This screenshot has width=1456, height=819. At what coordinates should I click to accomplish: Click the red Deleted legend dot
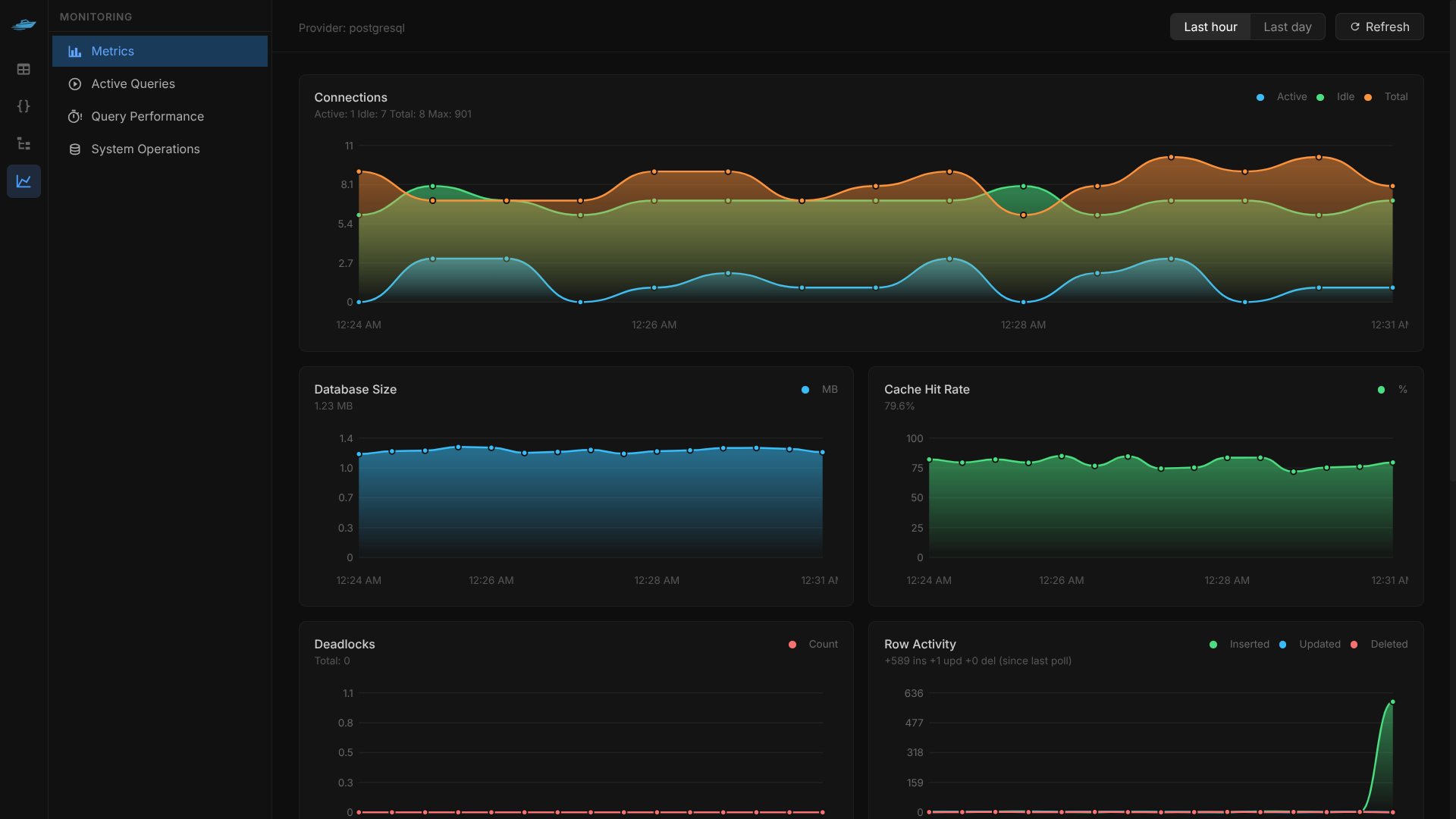click(1354, 645)
